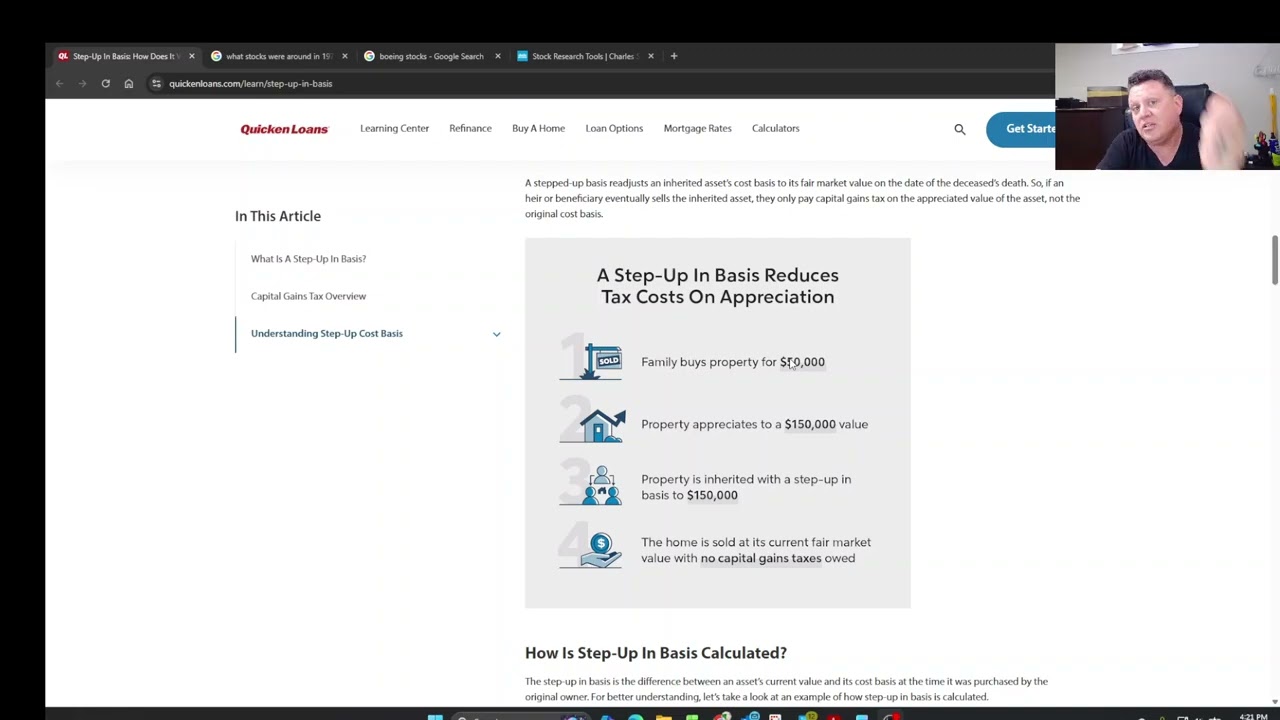
Task: Click 'A Step-Up In Basis Reduces Tax Costs' title
Action: (718, 286)
